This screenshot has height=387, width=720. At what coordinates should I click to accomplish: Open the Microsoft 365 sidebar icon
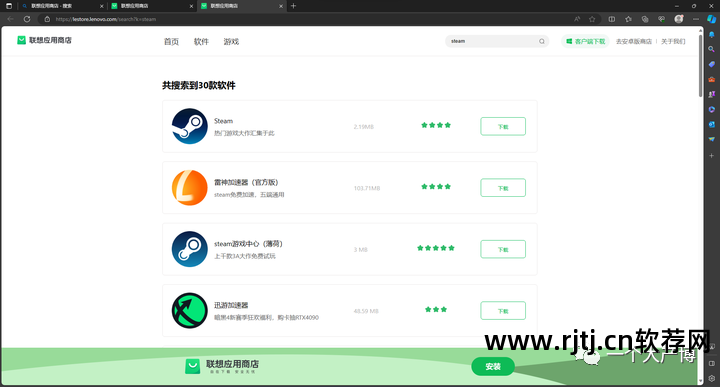coord(711,109)
